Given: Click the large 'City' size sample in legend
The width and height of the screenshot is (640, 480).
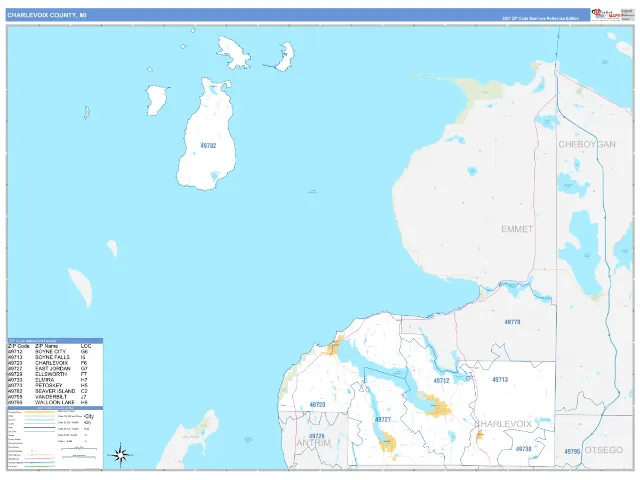Looking at the screenshot, I should 88,416.
